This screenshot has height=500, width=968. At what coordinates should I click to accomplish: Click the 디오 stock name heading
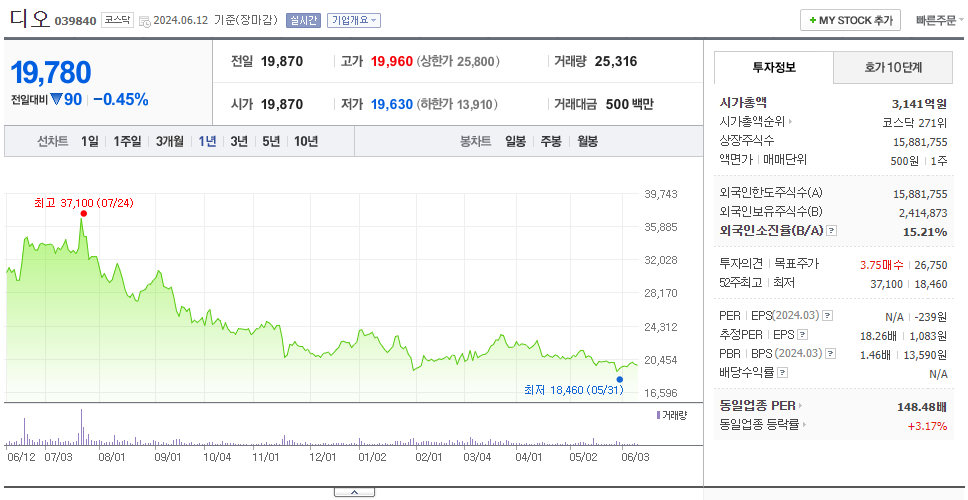click(x=30, y=19)
